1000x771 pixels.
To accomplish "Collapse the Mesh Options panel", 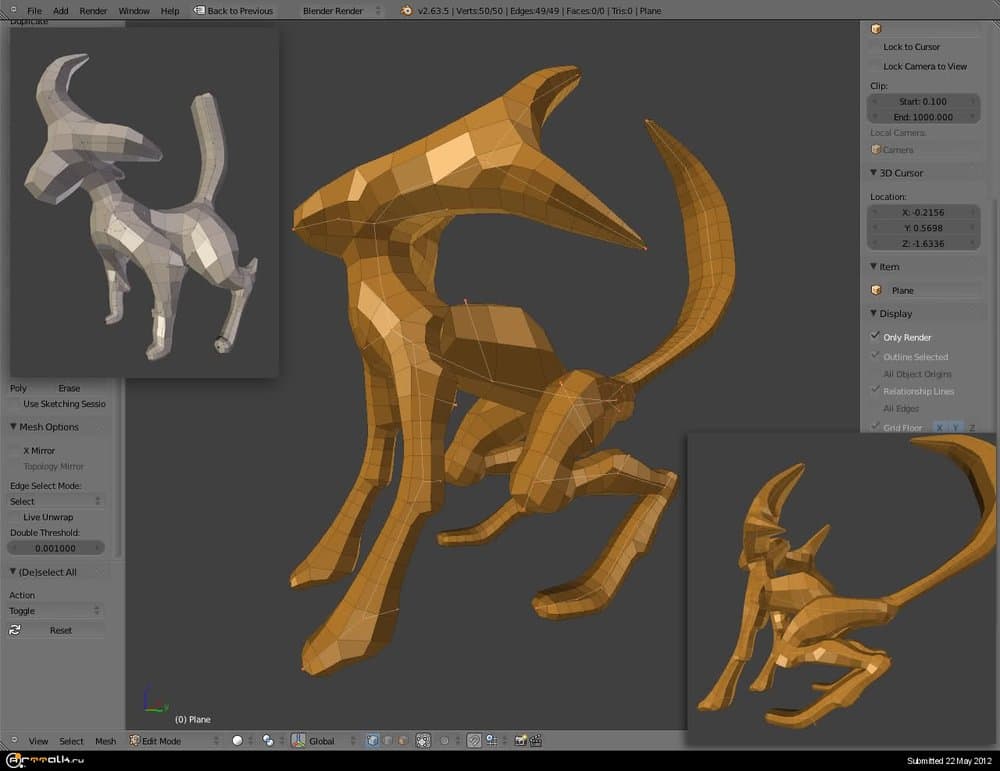I will [x=13, y=427].
